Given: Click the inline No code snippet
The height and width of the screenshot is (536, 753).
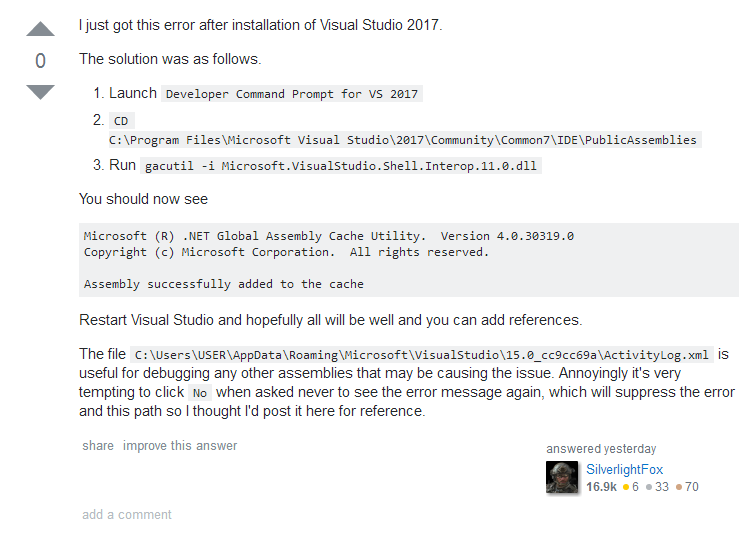Looking at the screenshot, I should click(200, 393).
